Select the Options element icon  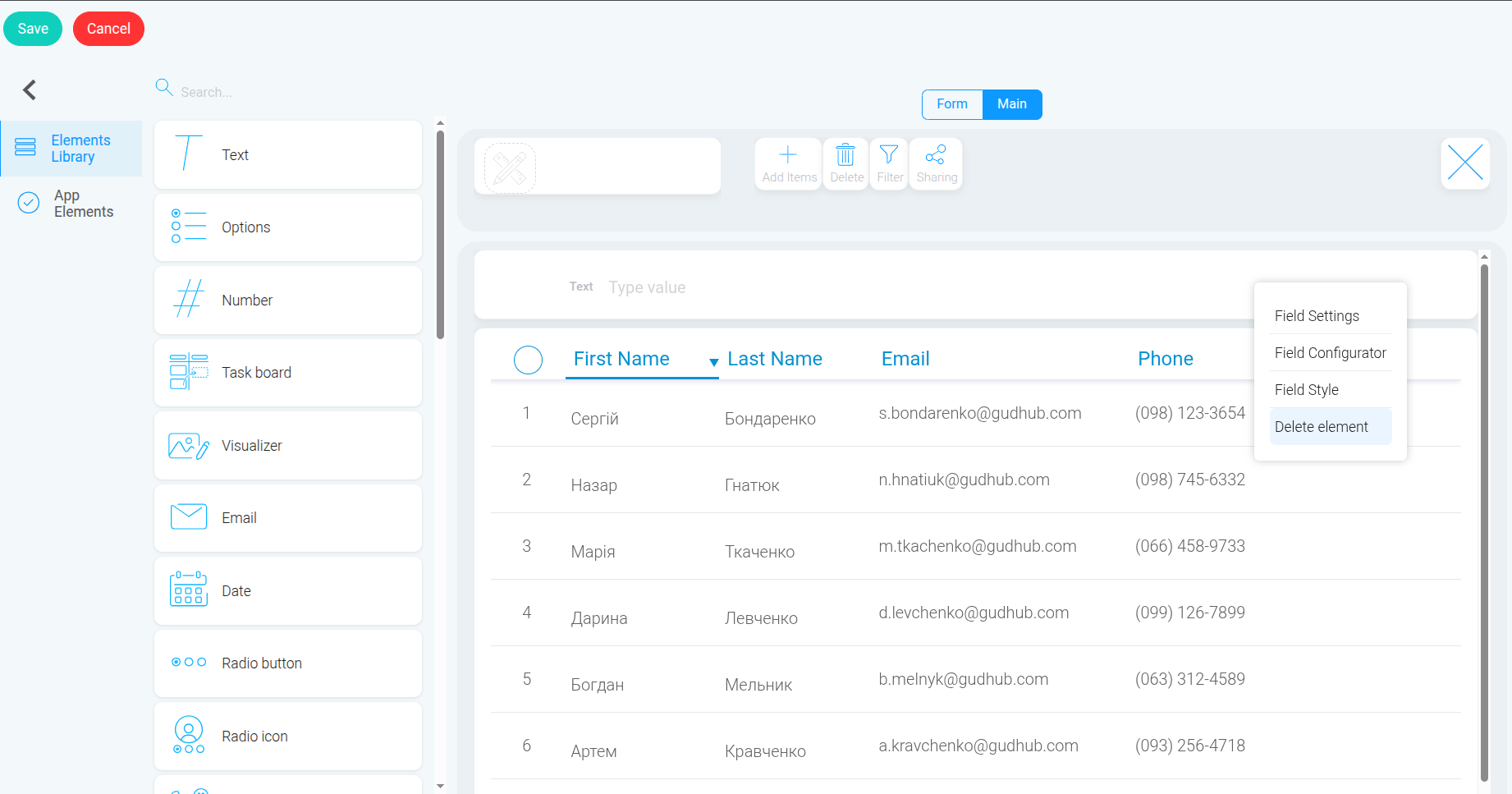(x=188, y=226)
